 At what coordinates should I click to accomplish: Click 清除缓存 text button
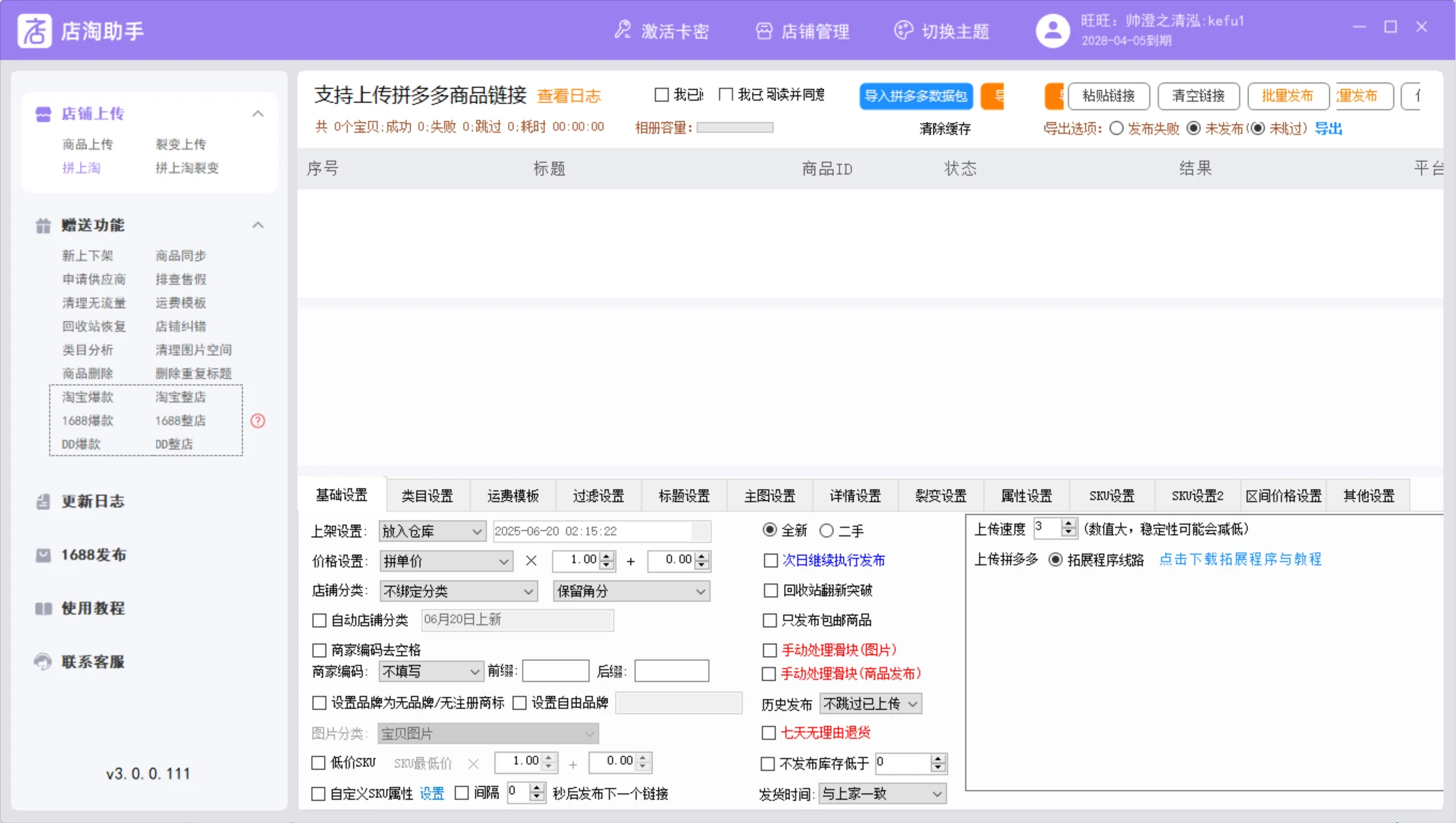[945, 129]
